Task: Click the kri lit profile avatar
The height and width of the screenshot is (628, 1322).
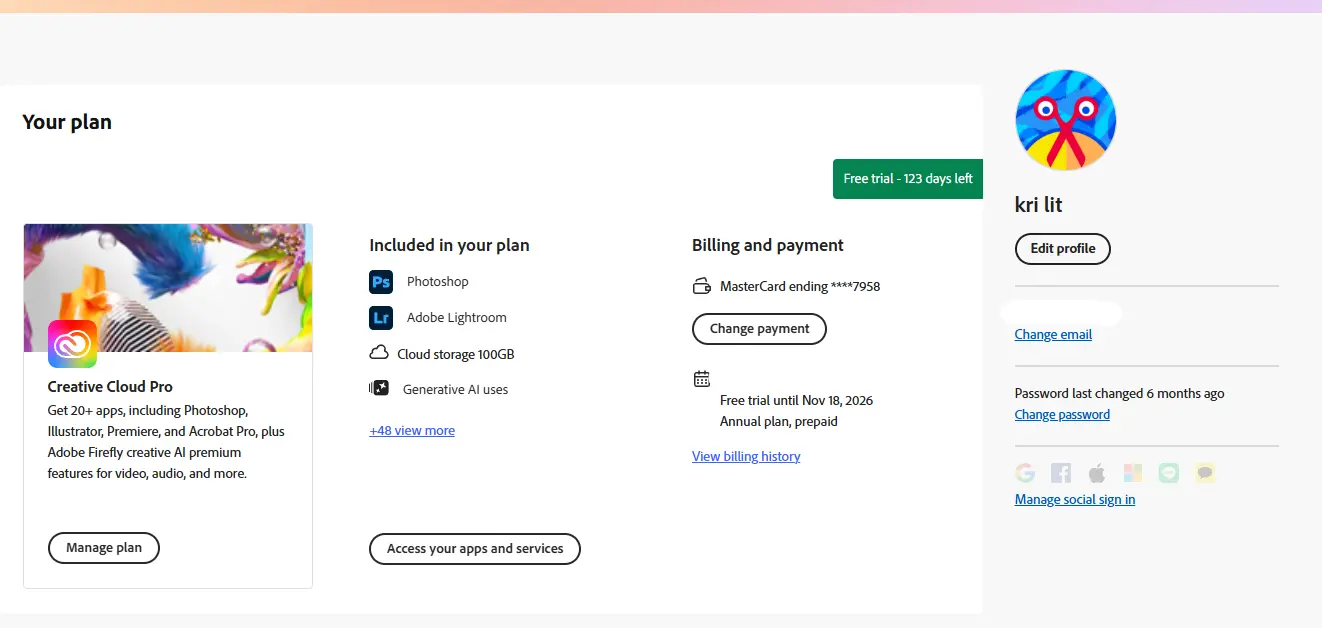Action: coord(1066,120)
